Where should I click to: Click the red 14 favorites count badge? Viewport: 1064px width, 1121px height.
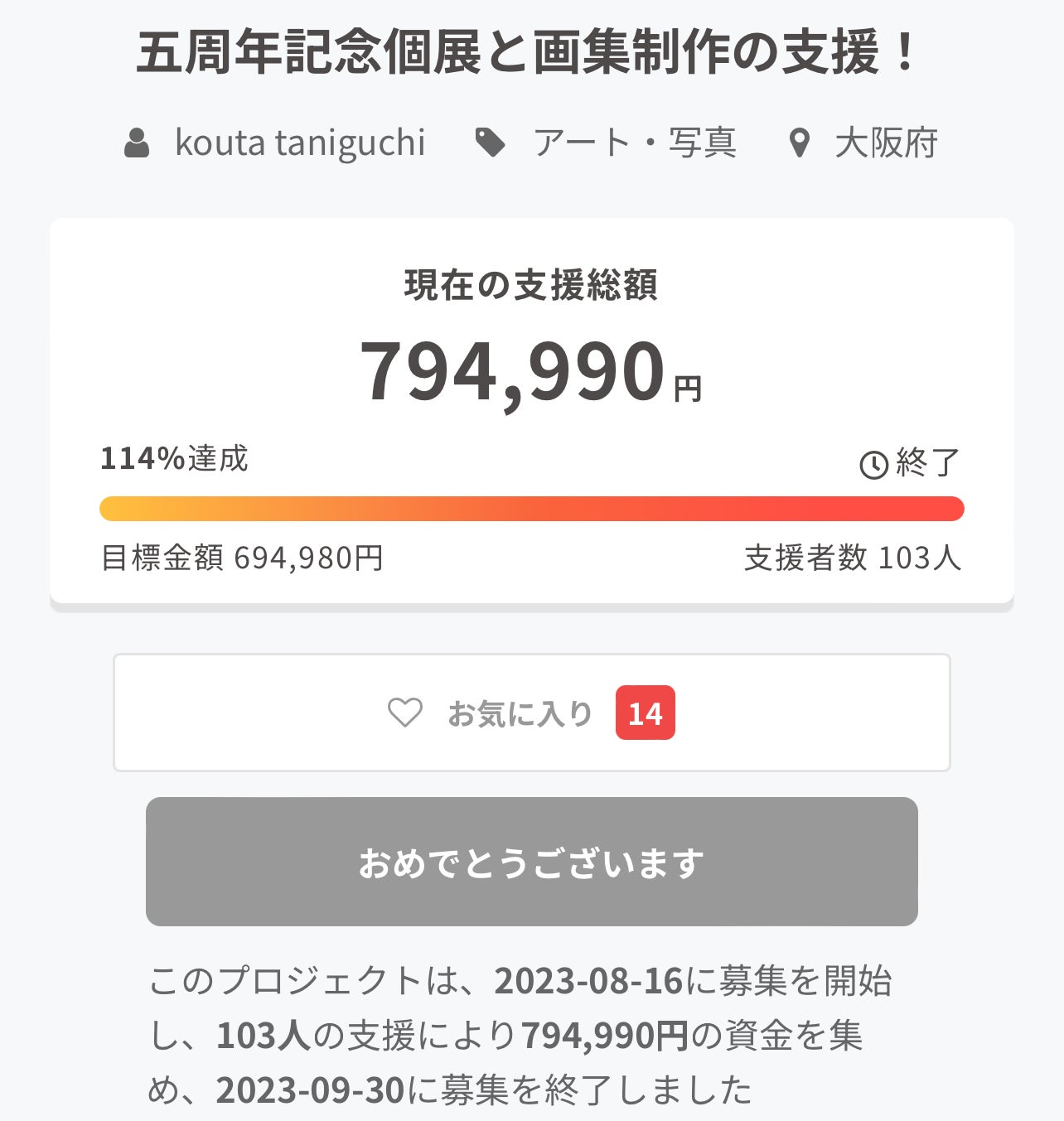(x=645, y=713)
